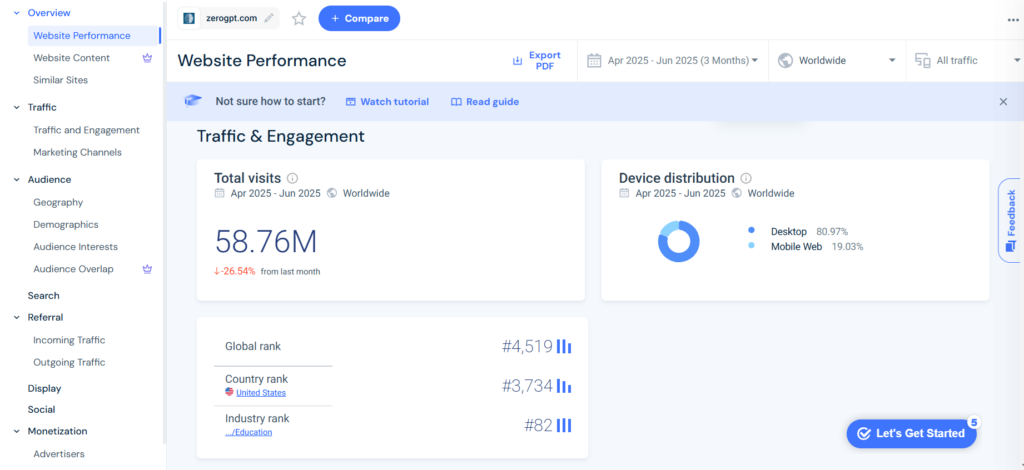Open the All traffic dropdown
Image resolution: width=1024 pixels, height=470 pixels.
(x=967, y=61)
